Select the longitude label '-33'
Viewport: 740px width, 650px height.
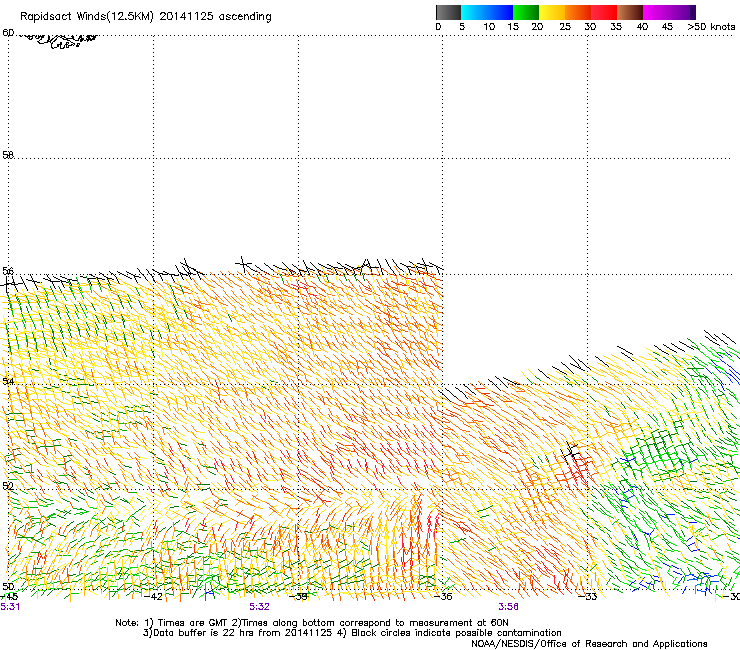(588, 597)
